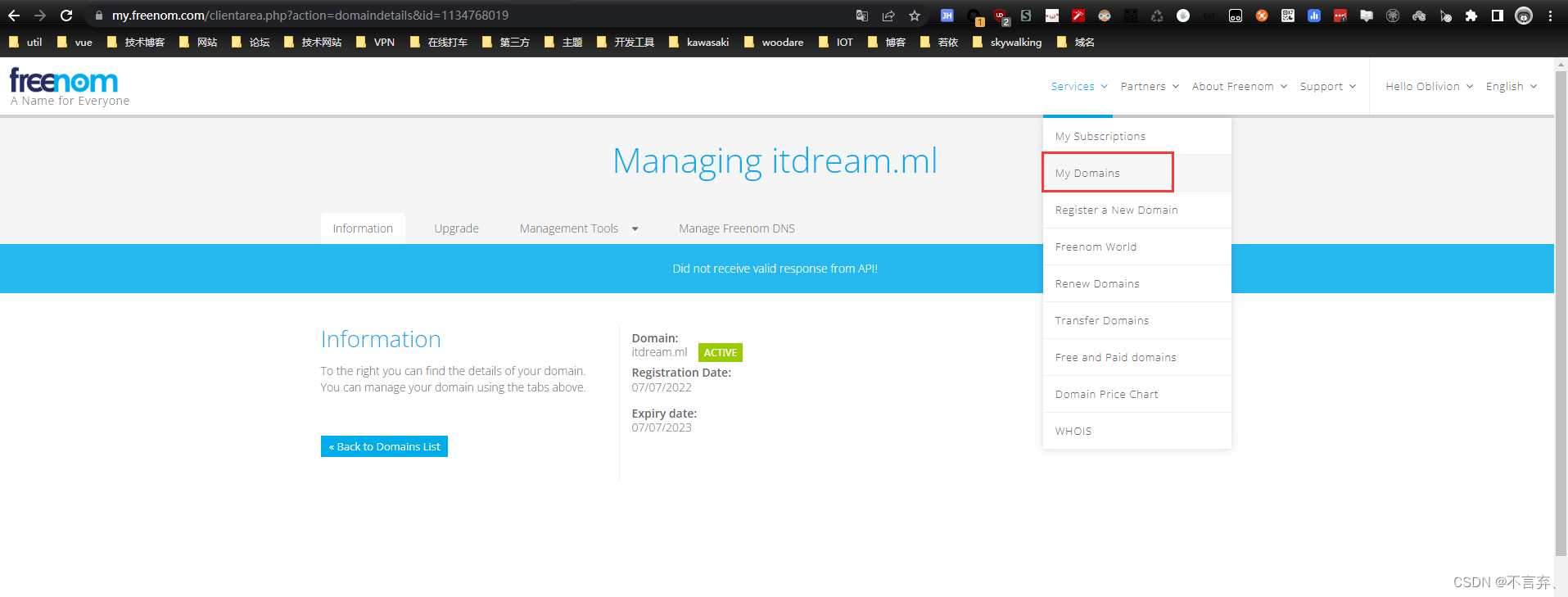Reload the current page
This screenshot has height=597, width=1568.
pos(66,16)
